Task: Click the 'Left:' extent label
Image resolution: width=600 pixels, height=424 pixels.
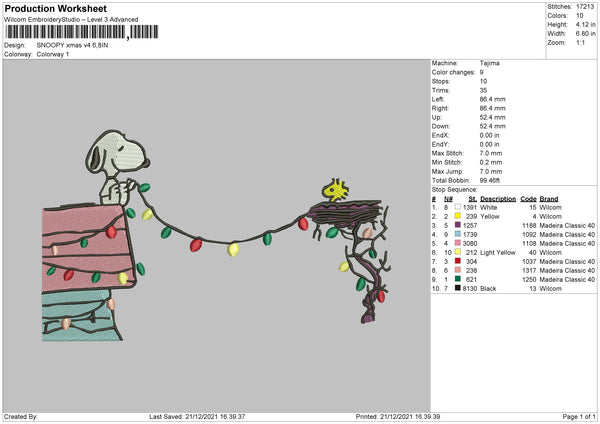Action: point(438,99)
